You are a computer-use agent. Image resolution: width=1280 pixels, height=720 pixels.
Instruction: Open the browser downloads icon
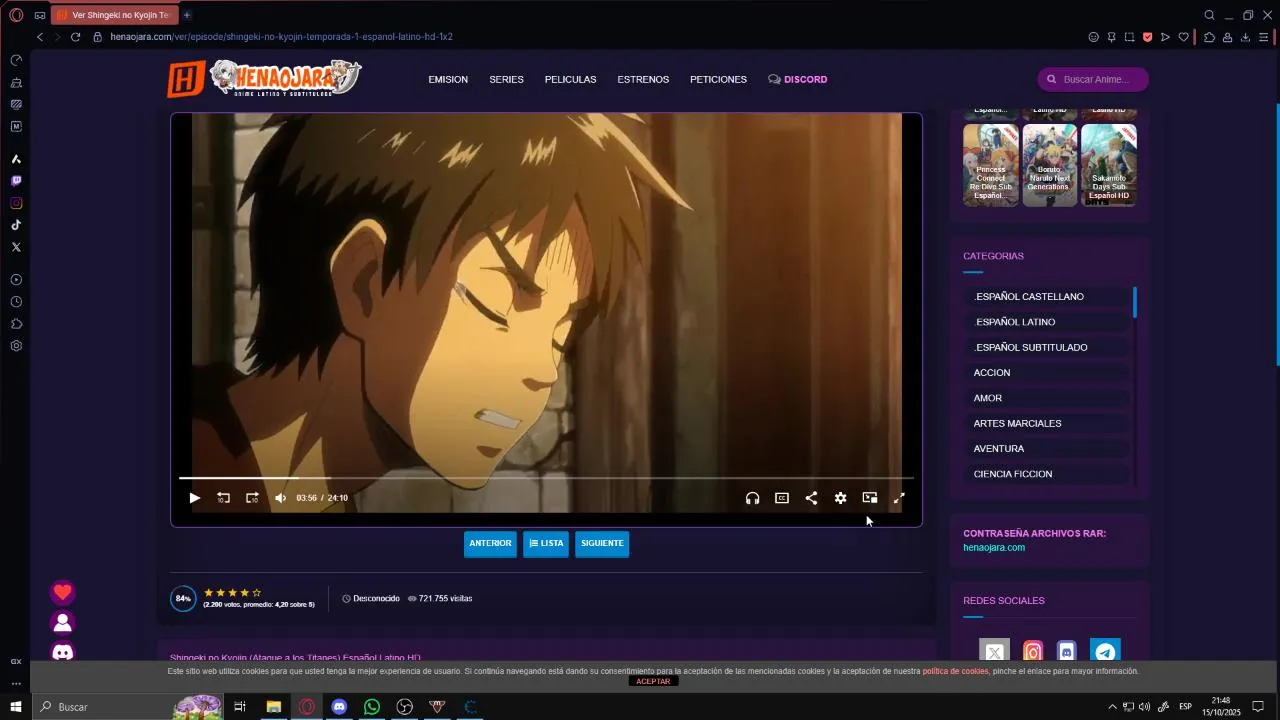point(1245,37)
